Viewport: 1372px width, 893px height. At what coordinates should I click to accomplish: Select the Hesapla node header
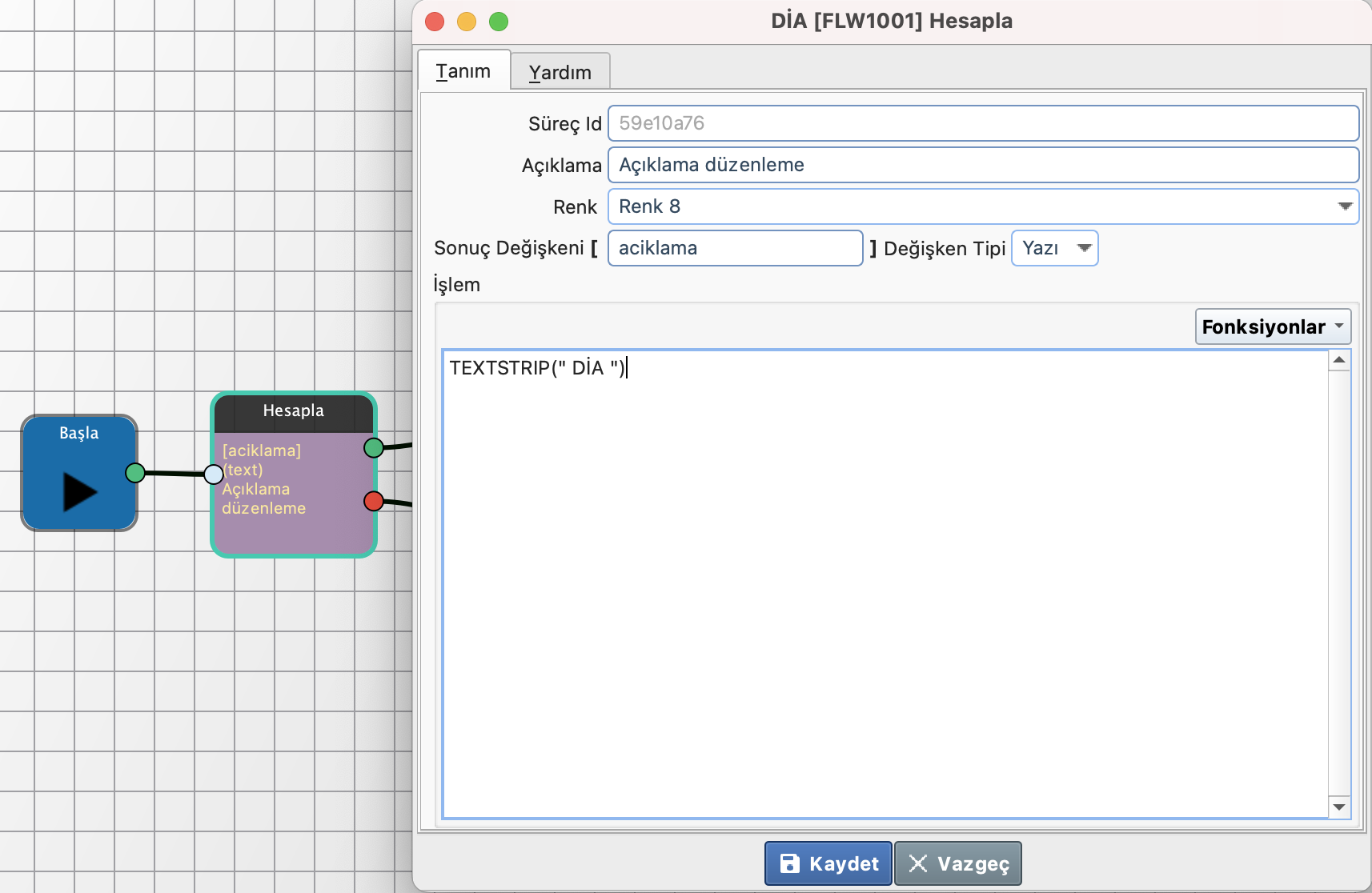[x=294, y=411]
